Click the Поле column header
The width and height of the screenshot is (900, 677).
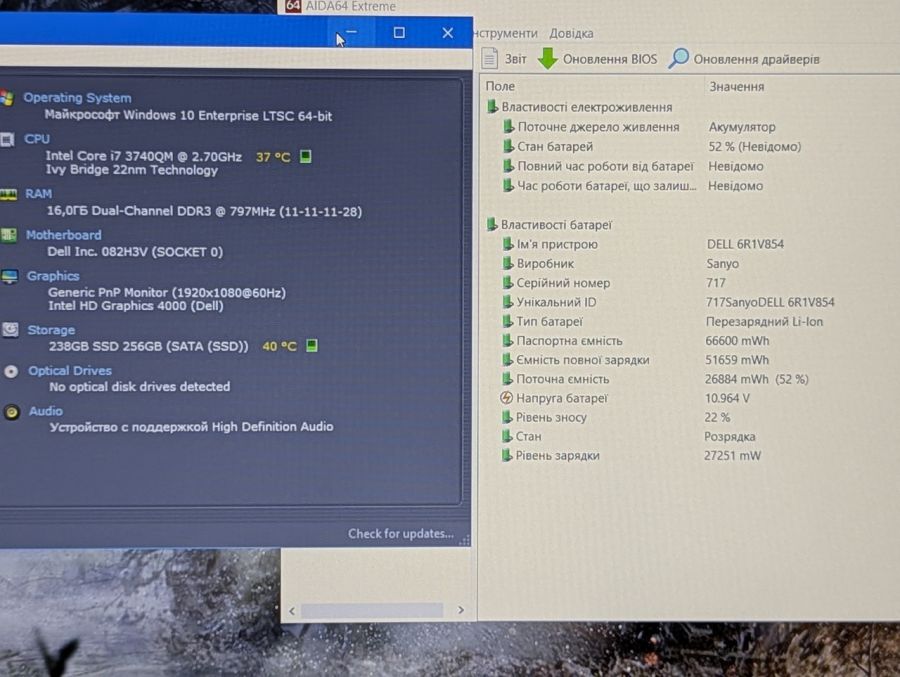coord(501,86)
